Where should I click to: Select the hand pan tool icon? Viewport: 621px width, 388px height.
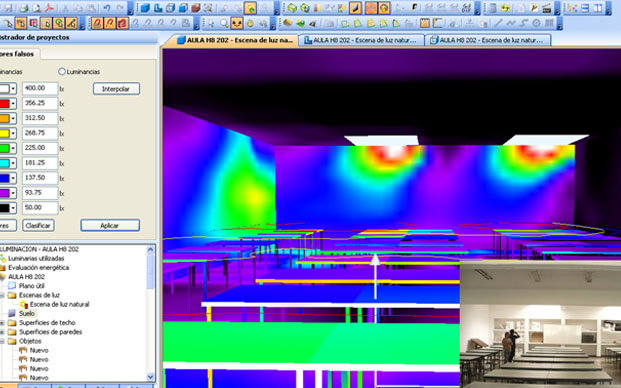(250, 23)
